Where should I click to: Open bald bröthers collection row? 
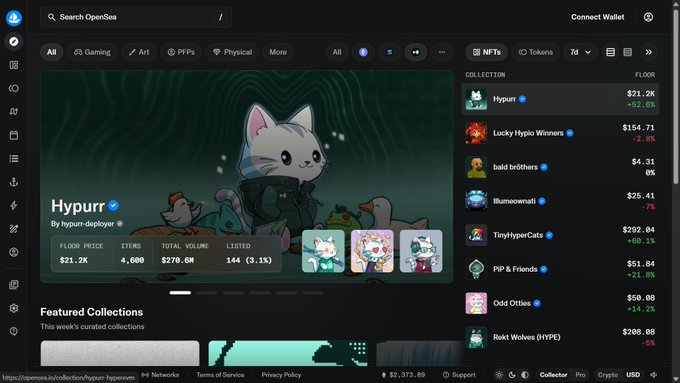(560, 167)
